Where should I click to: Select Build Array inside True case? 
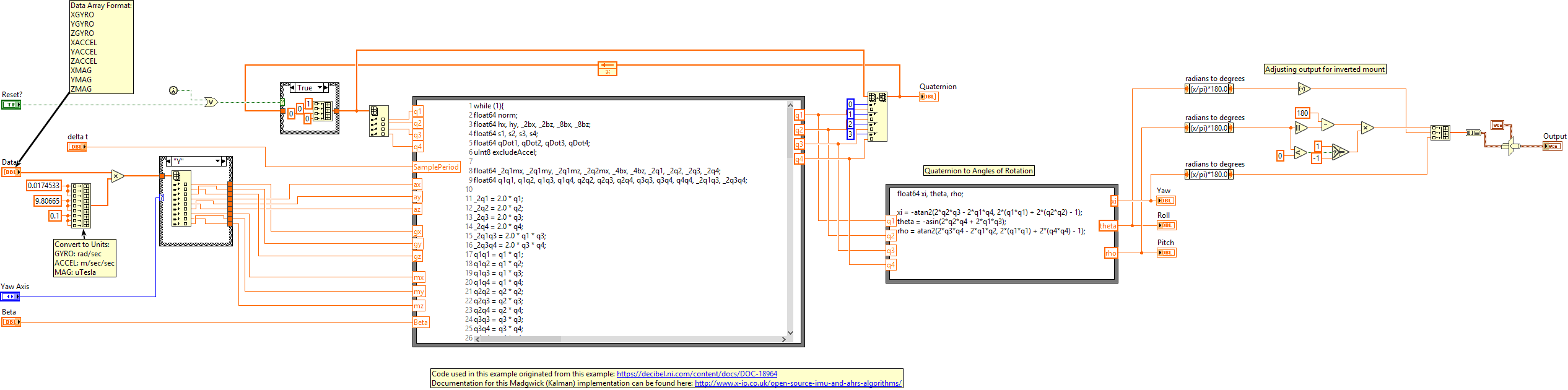(323, 111)
